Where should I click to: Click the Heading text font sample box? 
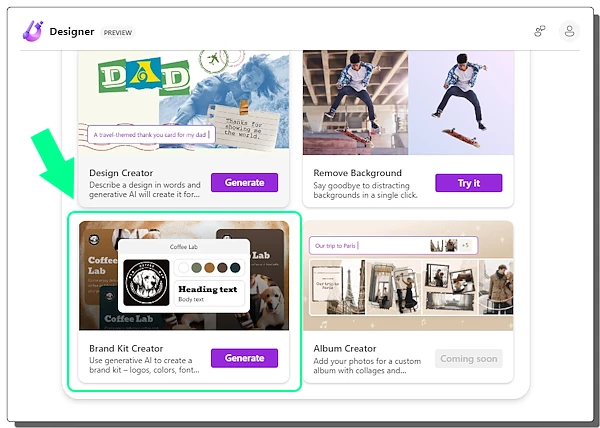click(208, 292)
